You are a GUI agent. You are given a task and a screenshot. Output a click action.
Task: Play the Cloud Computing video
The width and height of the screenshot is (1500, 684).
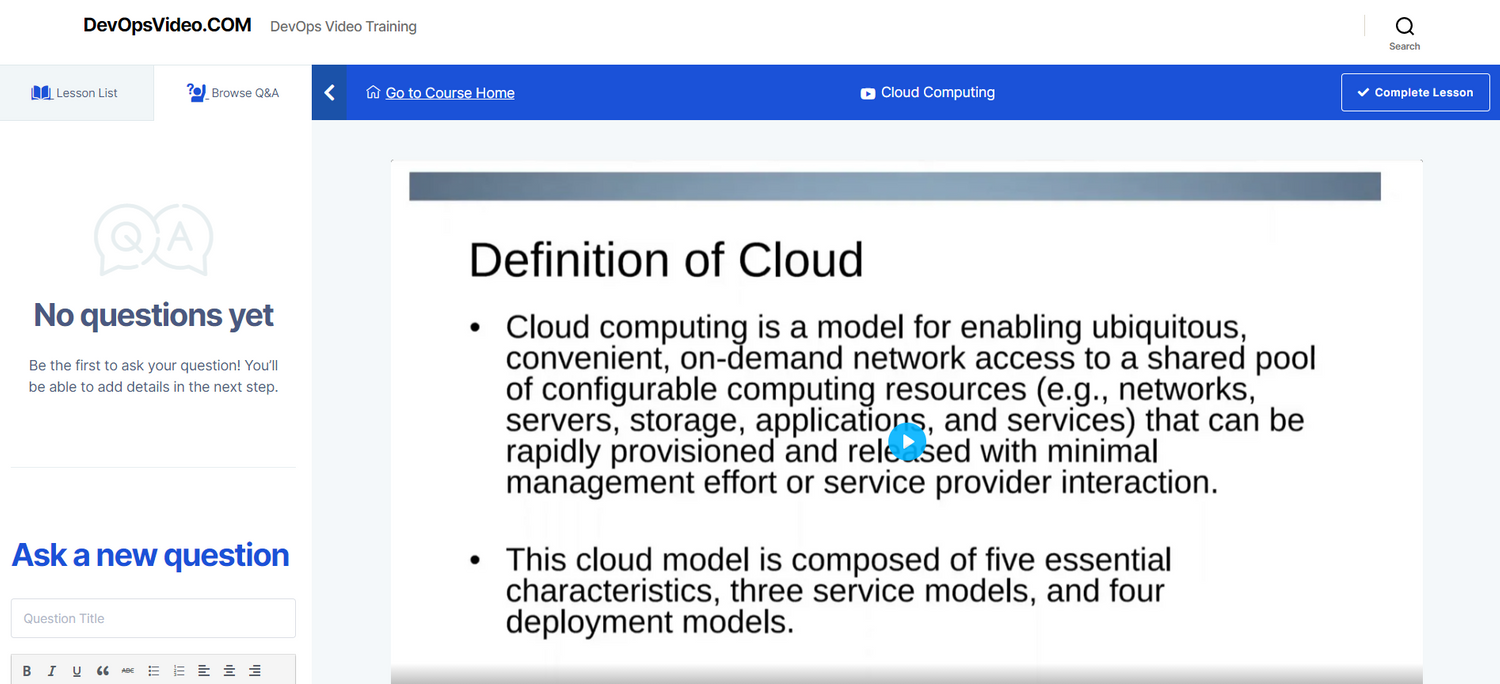(x=907, y=441)
